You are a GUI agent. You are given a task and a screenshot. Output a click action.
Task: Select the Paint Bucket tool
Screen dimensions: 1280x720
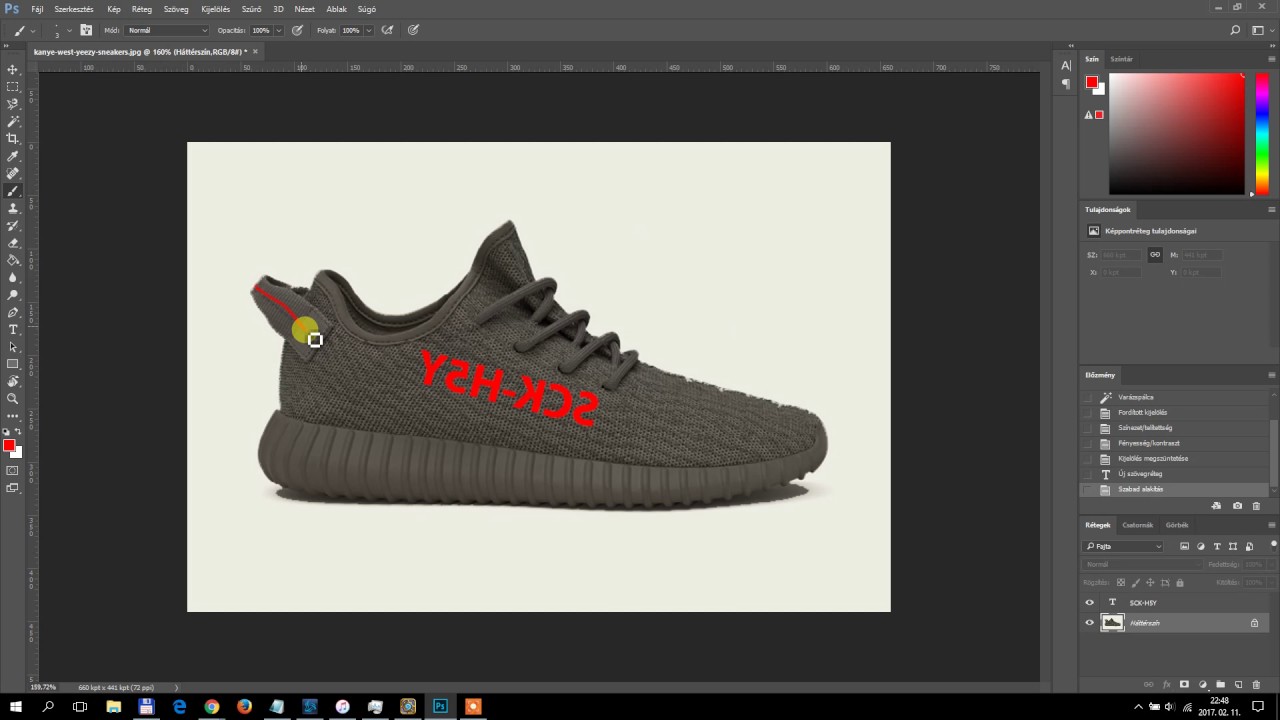pyautogui.click(x=13, y=260)
